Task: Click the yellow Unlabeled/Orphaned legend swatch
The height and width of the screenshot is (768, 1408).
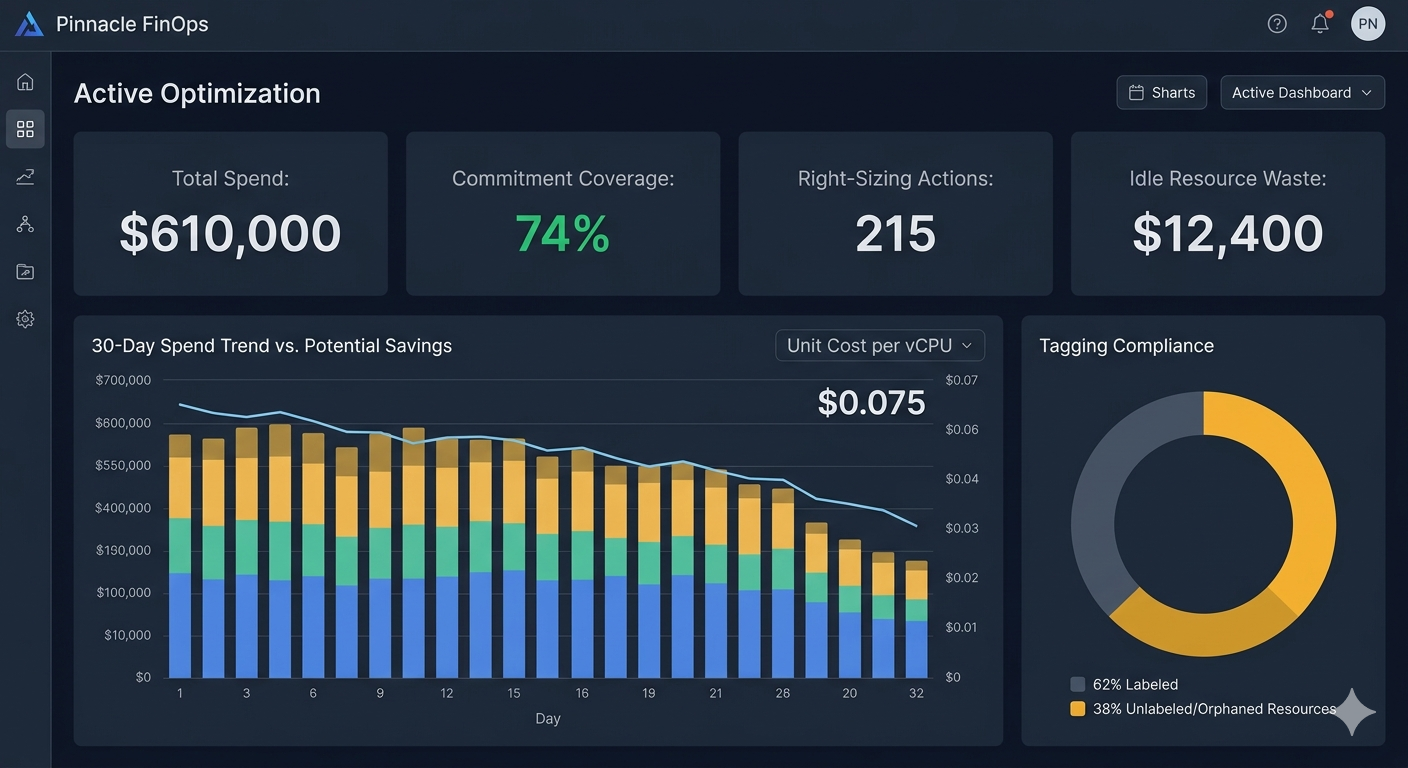Action: 1078,709
